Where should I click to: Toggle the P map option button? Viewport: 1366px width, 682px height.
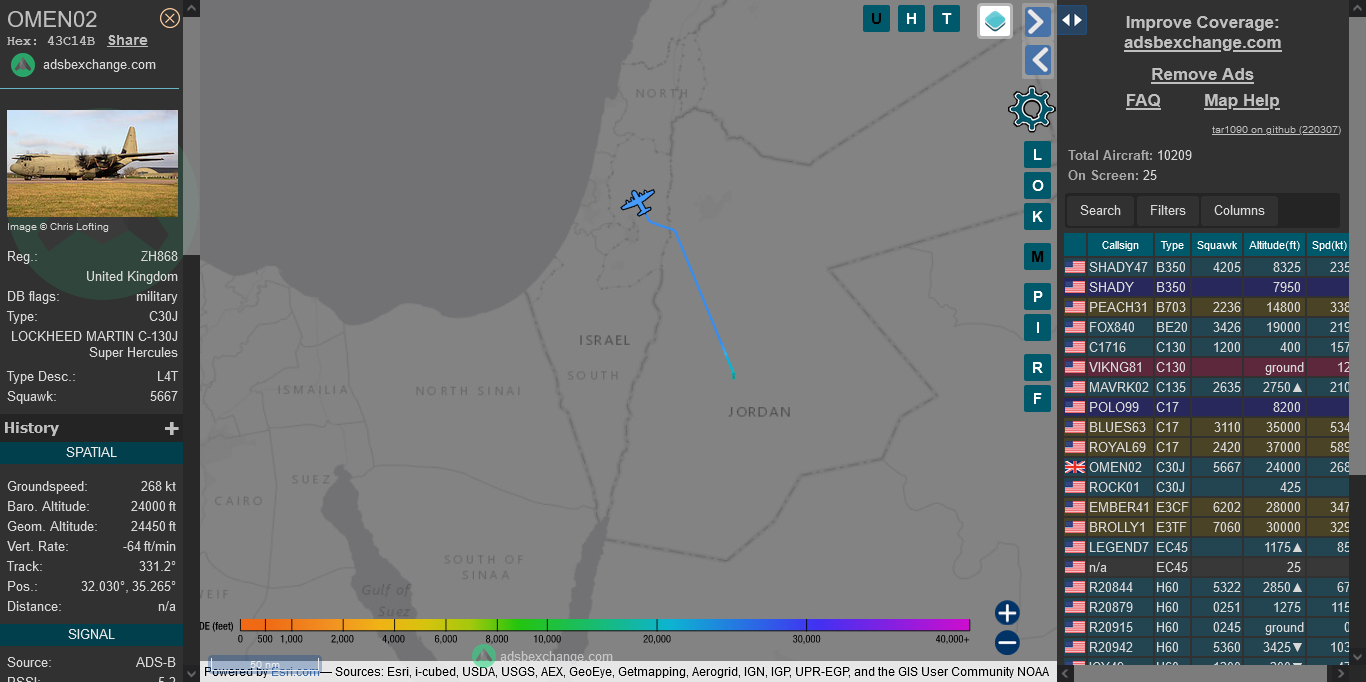pos(1037,297)
